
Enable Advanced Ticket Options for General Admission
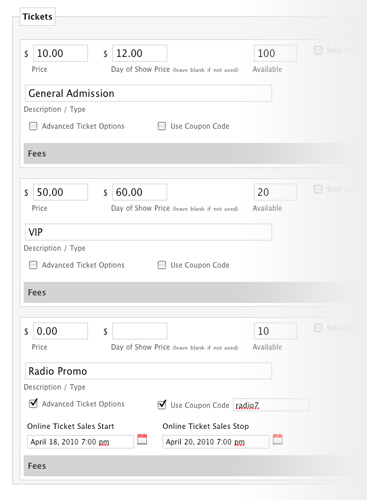(33, 126)
